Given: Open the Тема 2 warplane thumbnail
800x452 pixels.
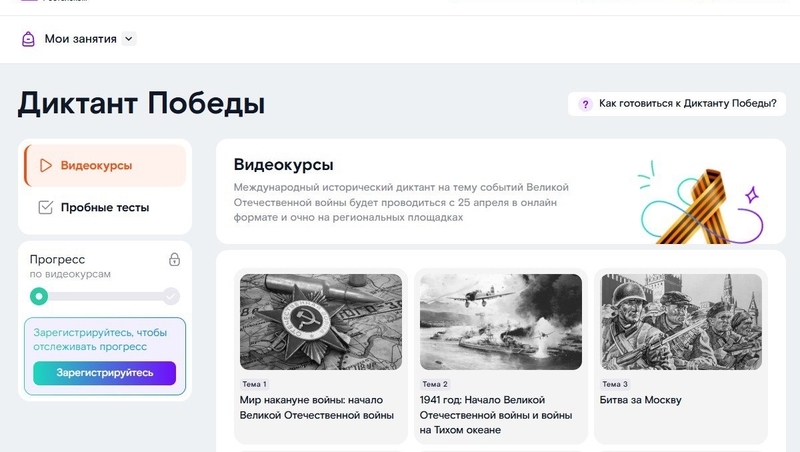Looking at the screenshot, I should coord(500,322).
